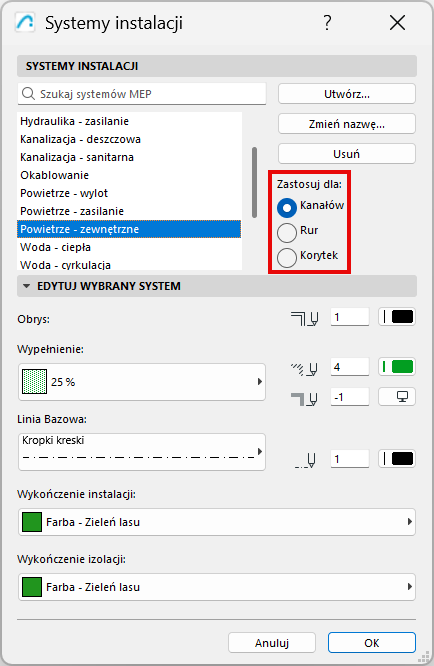This screenshot has height=666, width=434.
Task: Select Kanalizacja - sanitarna in the list
Action: click(129, 157)
